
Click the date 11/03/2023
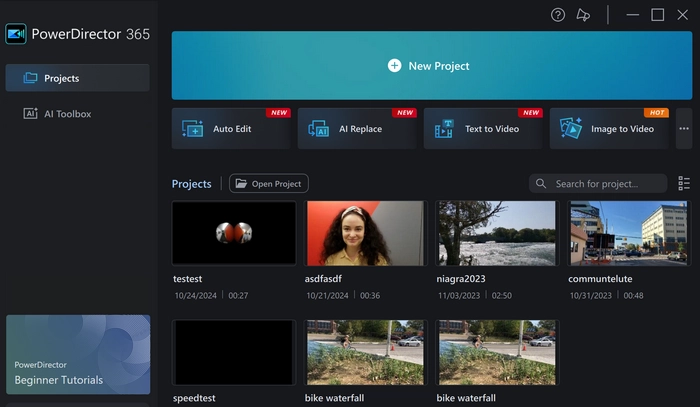click(459, 295)
